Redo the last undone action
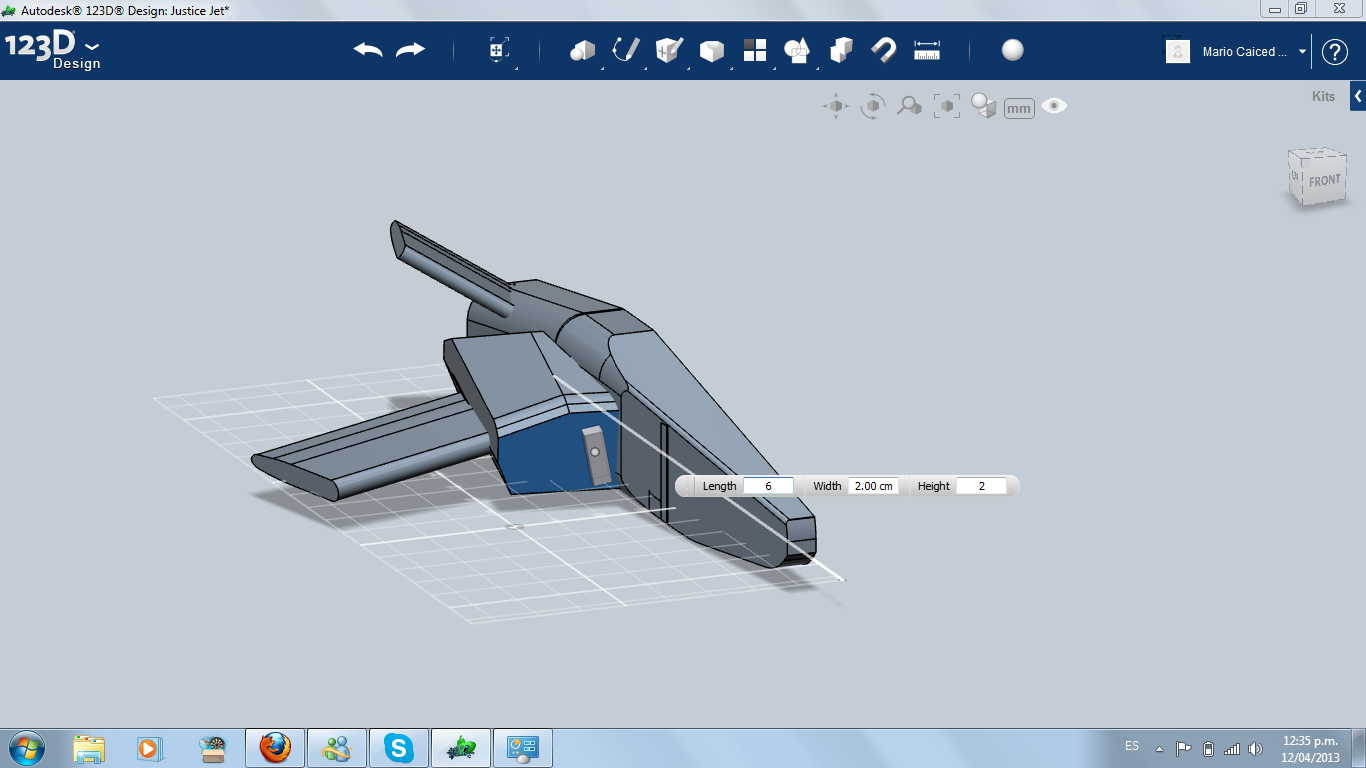Viewport: 1366px width, 768px height. click(x=410, y=50)
